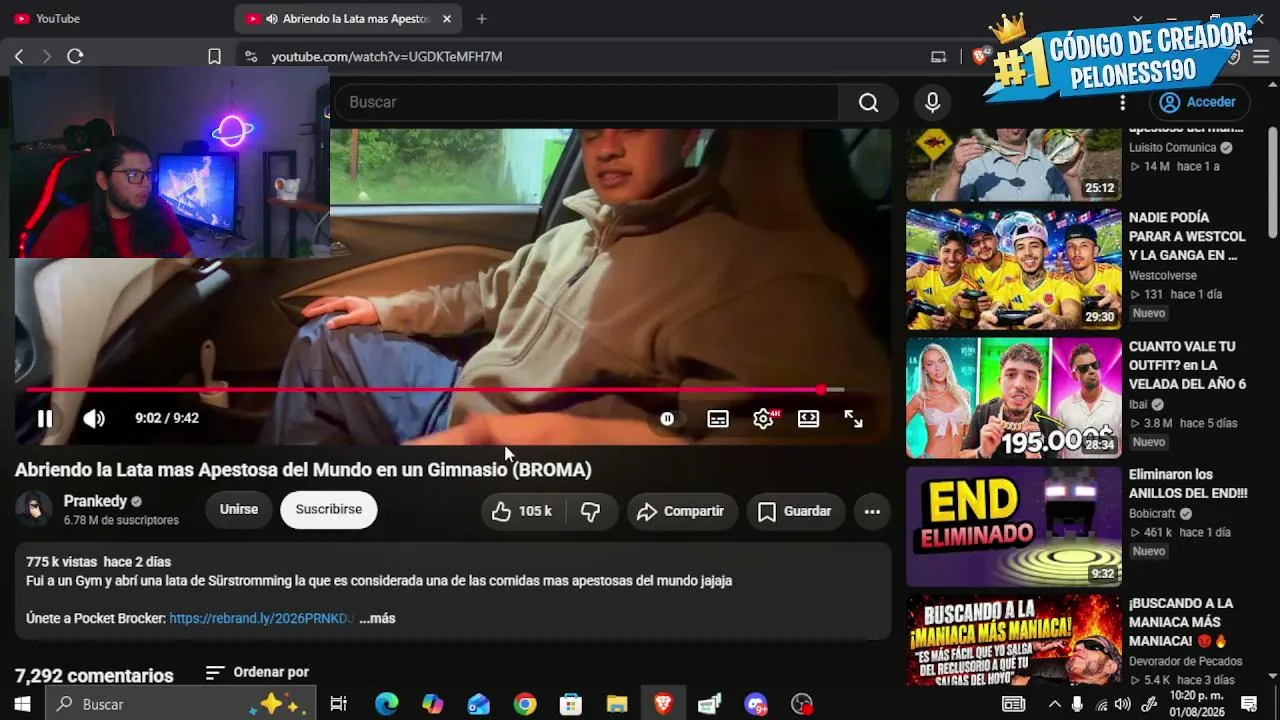Screen dimensions: 1280x720
Task: Click the Devorador de Pecados channel name
Action: pos(1186,661)
